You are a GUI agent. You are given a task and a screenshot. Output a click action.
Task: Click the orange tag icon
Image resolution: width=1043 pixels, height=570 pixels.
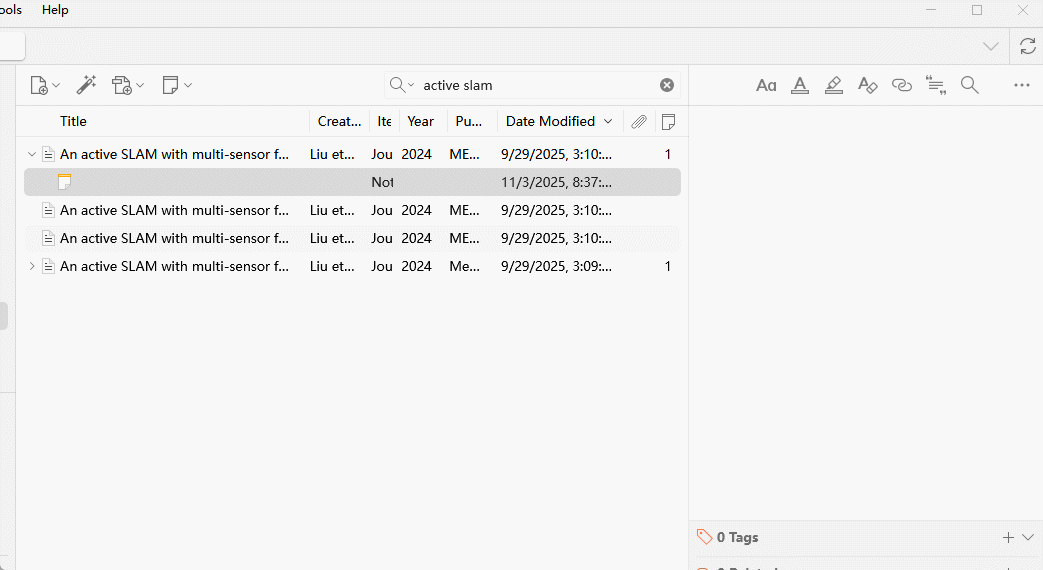coord(704,537)
